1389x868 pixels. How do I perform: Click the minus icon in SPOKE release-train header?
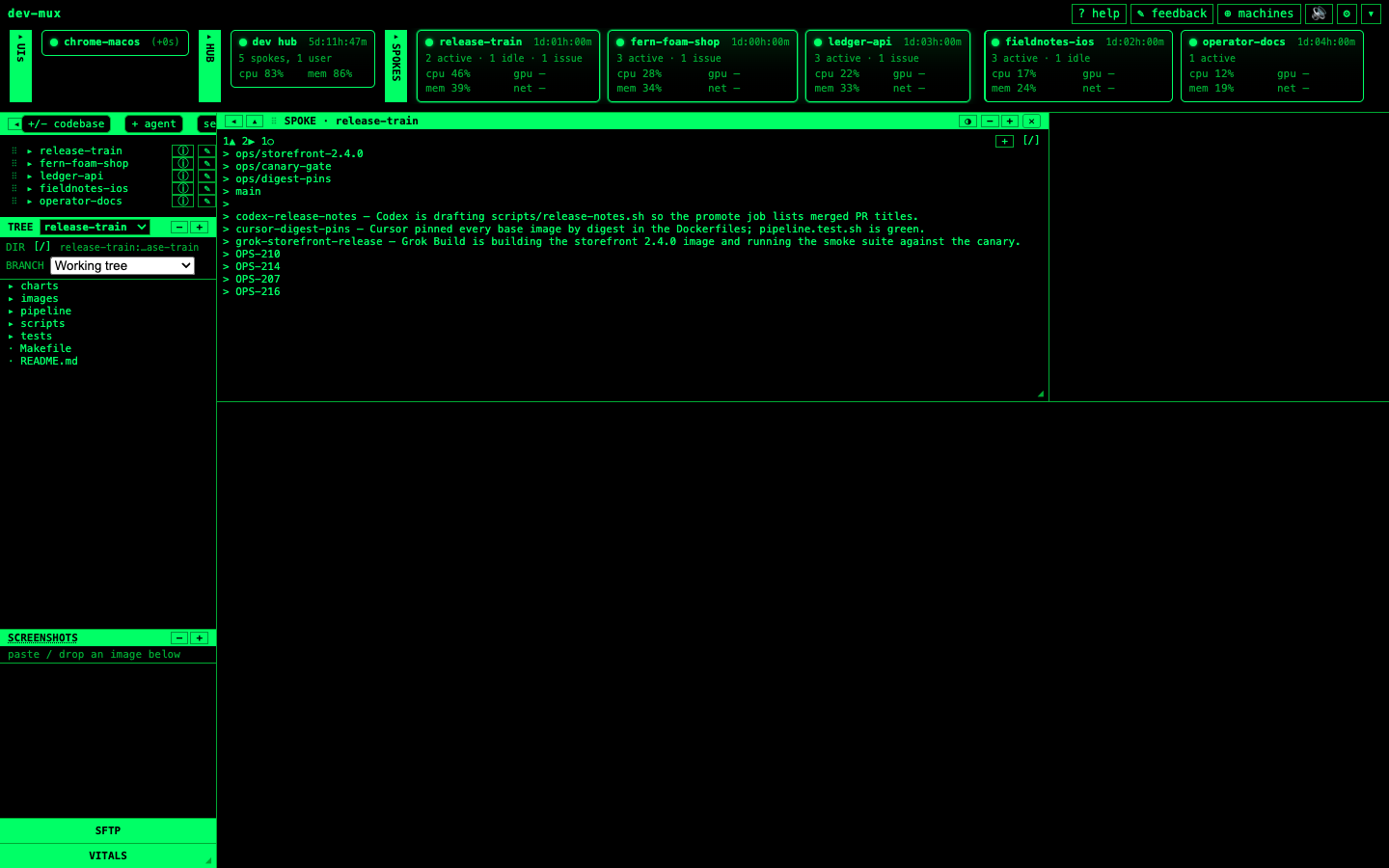click(990, 122)
